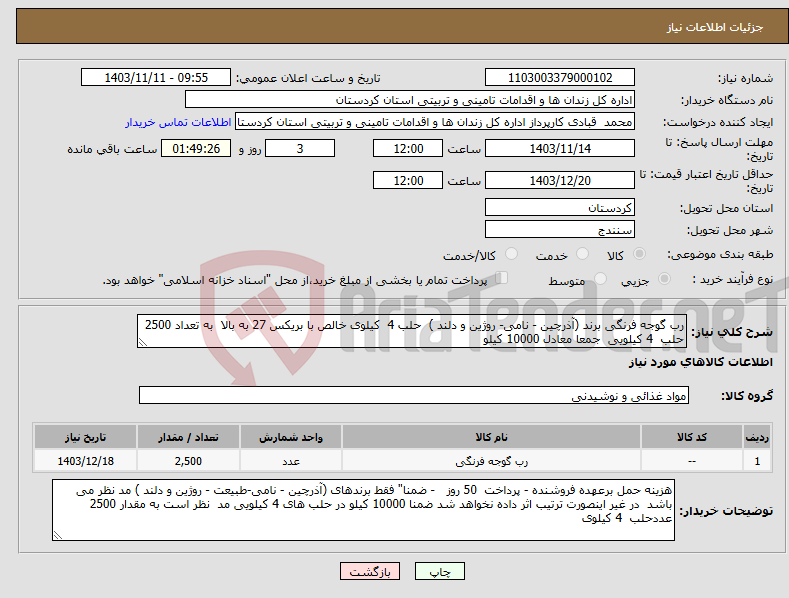
Task: Click the buyer organization name field
Action: (410, 100)
